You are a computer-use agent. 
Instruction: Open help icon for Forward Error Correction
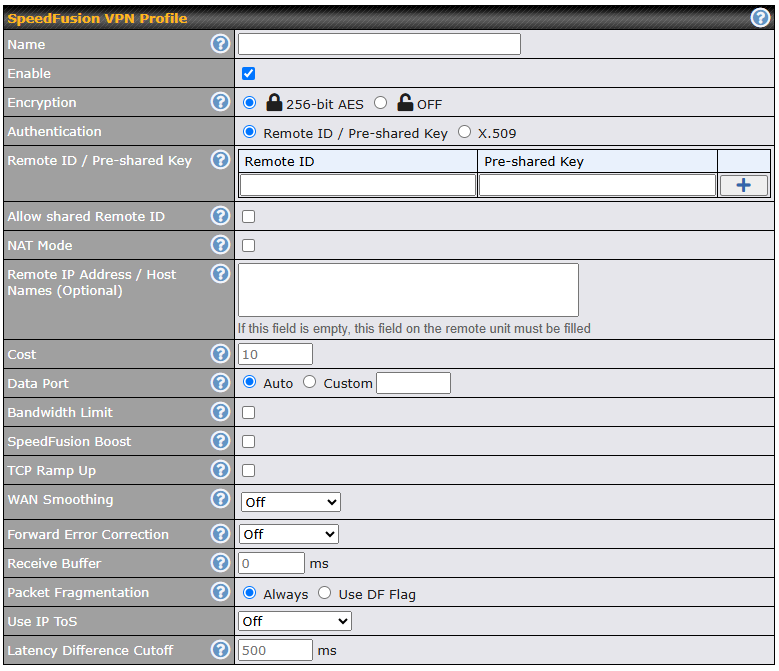[x=220, y=534]
